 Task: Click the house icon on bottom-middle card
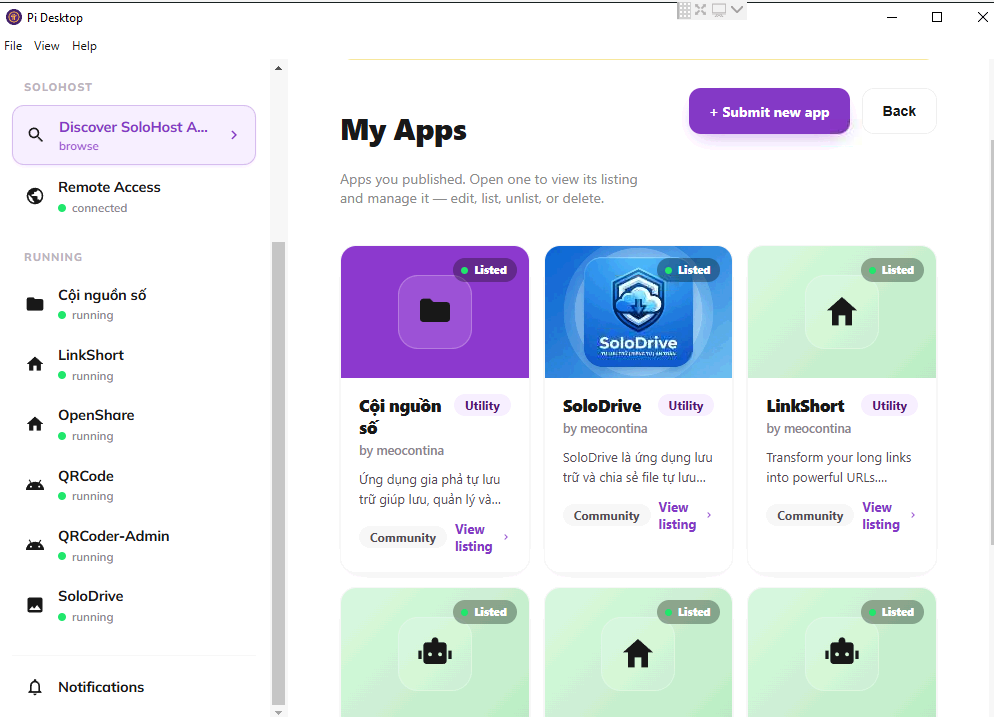pos(638,653)
